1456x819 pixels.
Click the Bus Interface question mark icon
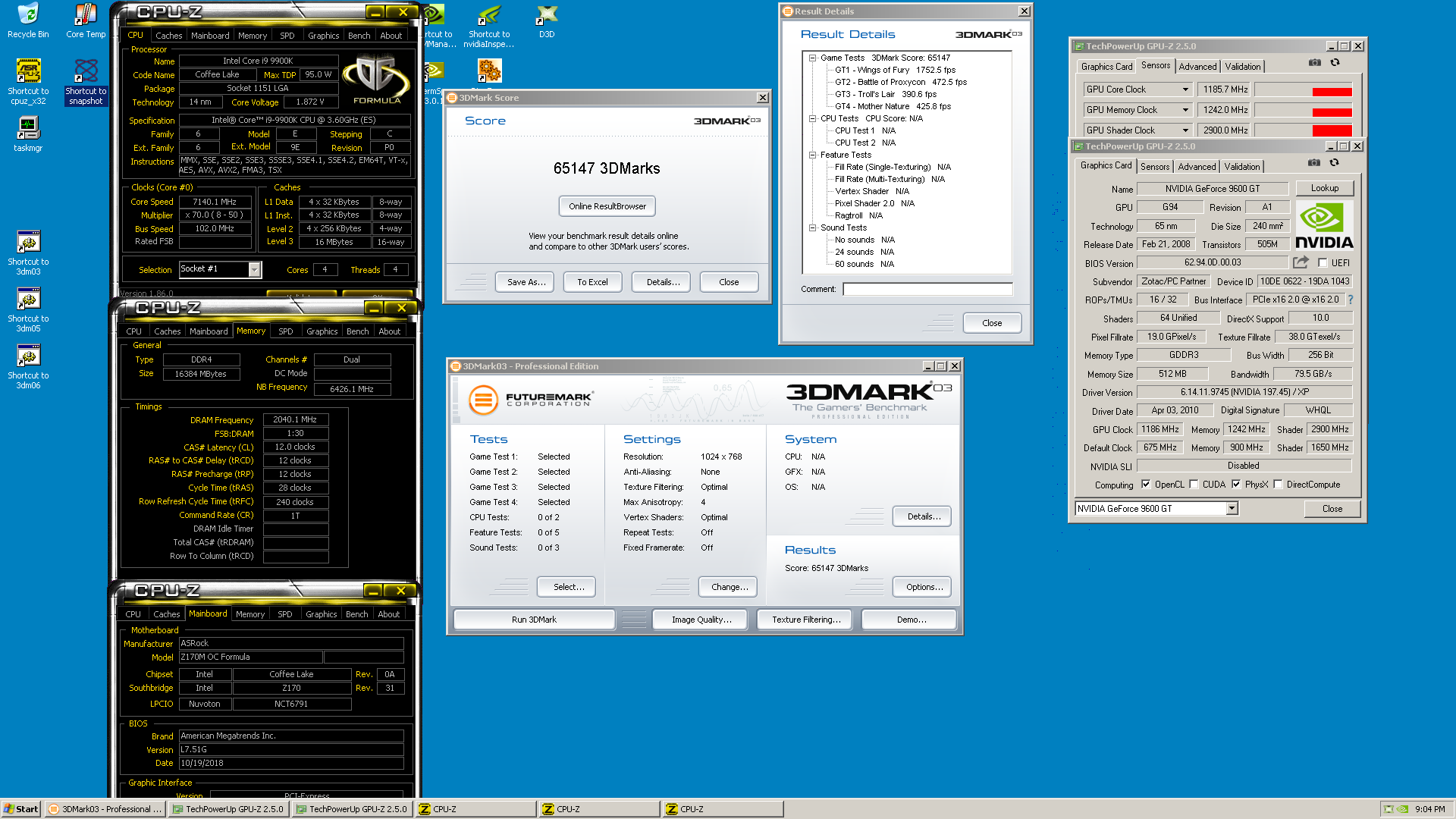click(1350, 300)
